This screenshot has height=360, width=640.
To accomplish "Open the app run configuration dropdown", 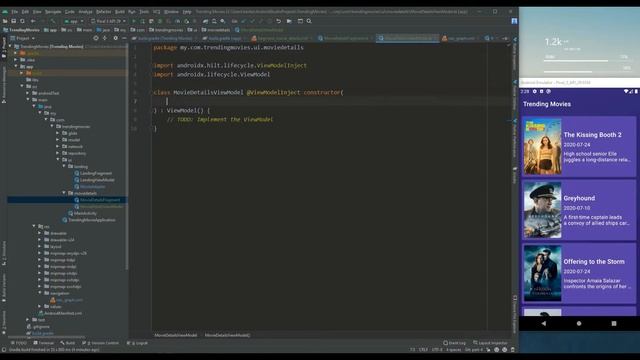I will pyautogui.click(x=74, y=21).
